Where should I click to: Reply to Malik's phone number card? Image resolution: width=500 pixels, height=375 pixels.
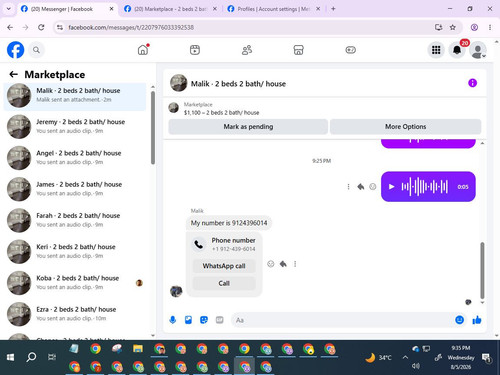(x=283, y=264)
